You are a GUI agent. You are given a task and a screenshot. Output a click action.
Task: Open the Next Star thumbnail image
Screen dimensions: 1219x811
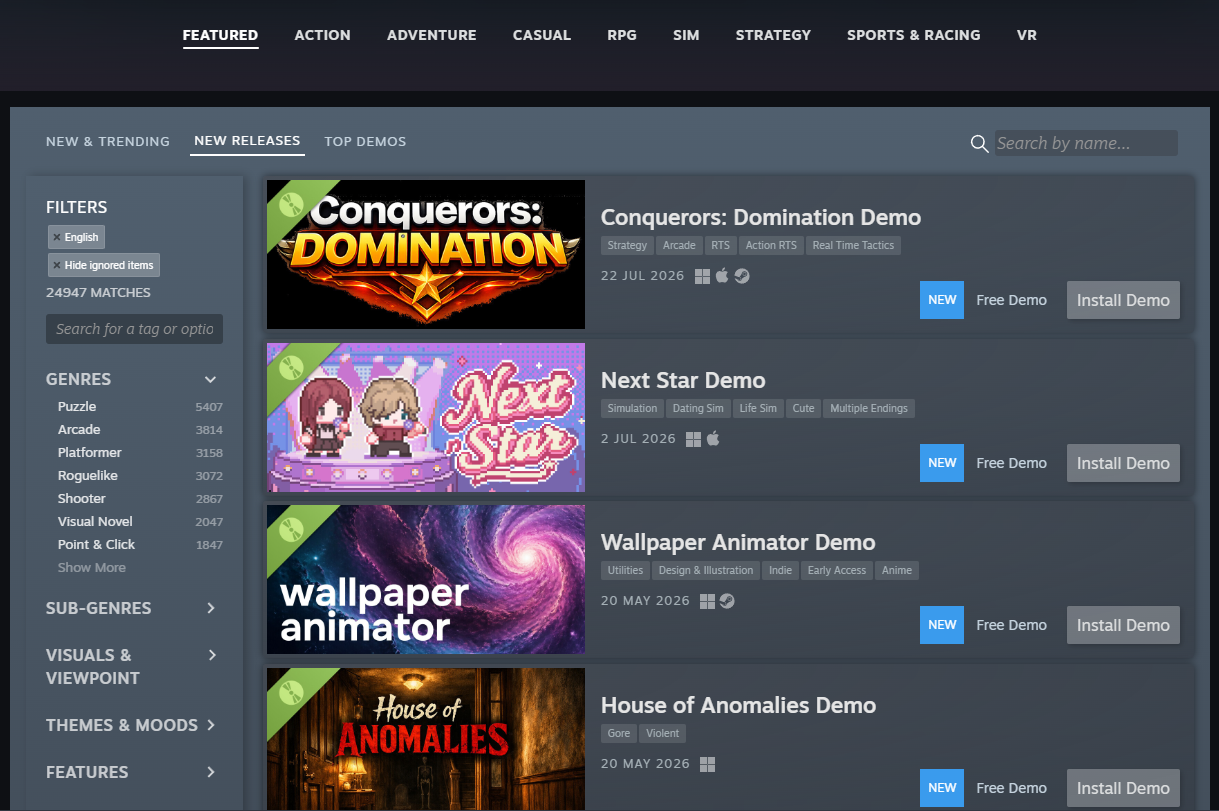(426, 417)
